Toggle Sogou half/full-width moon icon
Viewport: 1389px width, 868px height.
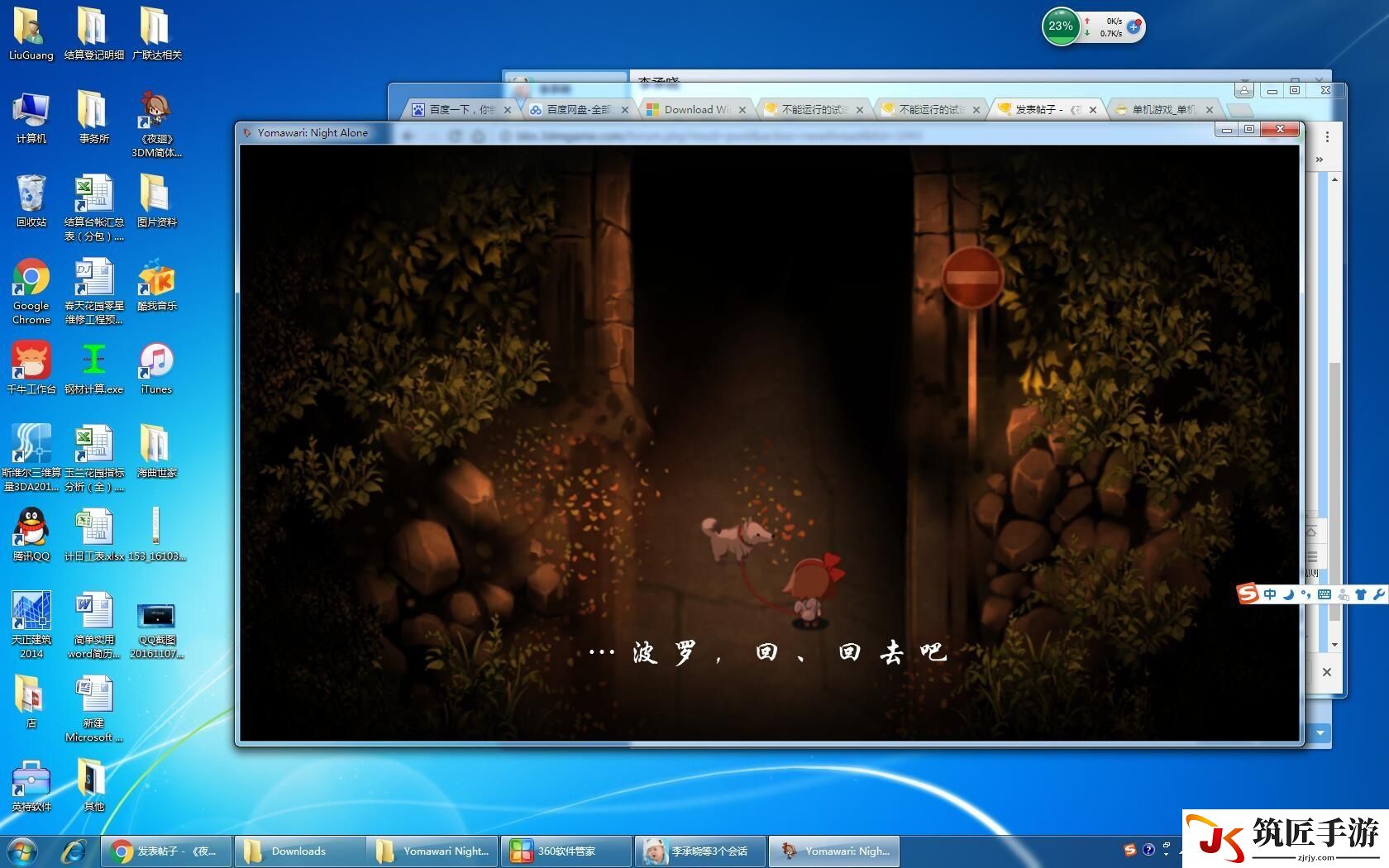(1288, 594)
